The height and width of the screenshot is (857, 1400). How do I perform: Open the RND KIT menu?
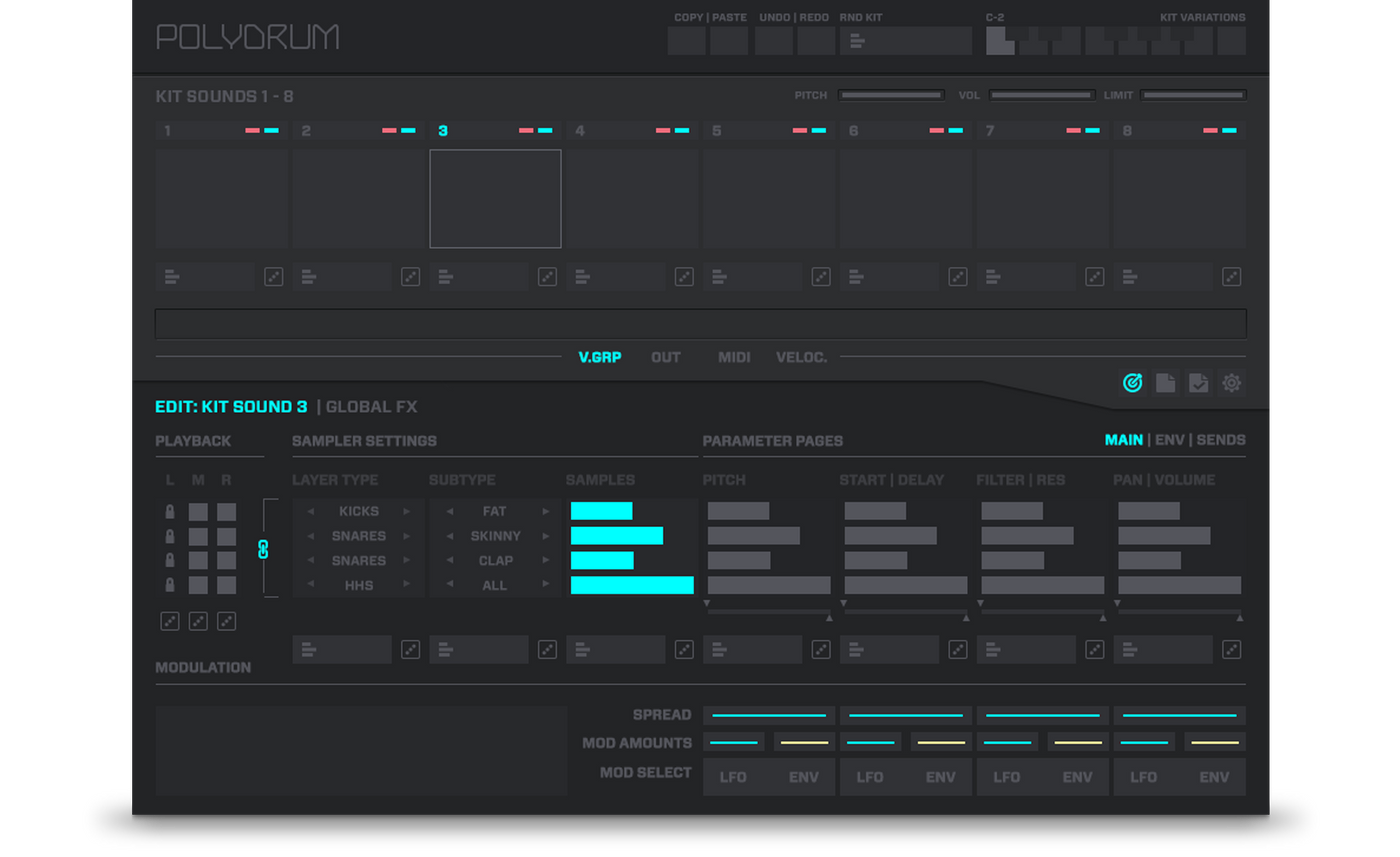[x=905, y=41]
